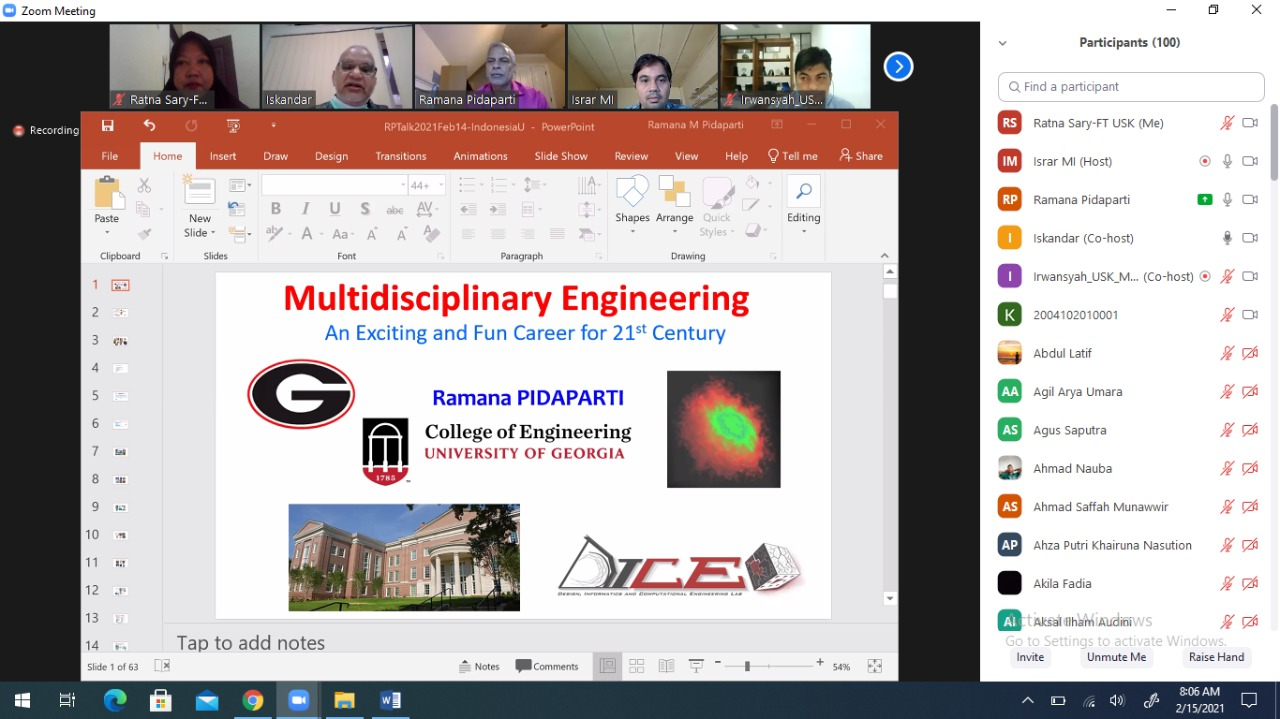Screen dimensions: 1280x719
Task: Collapse the Participants panel chevron
Action: point(1002,43)
